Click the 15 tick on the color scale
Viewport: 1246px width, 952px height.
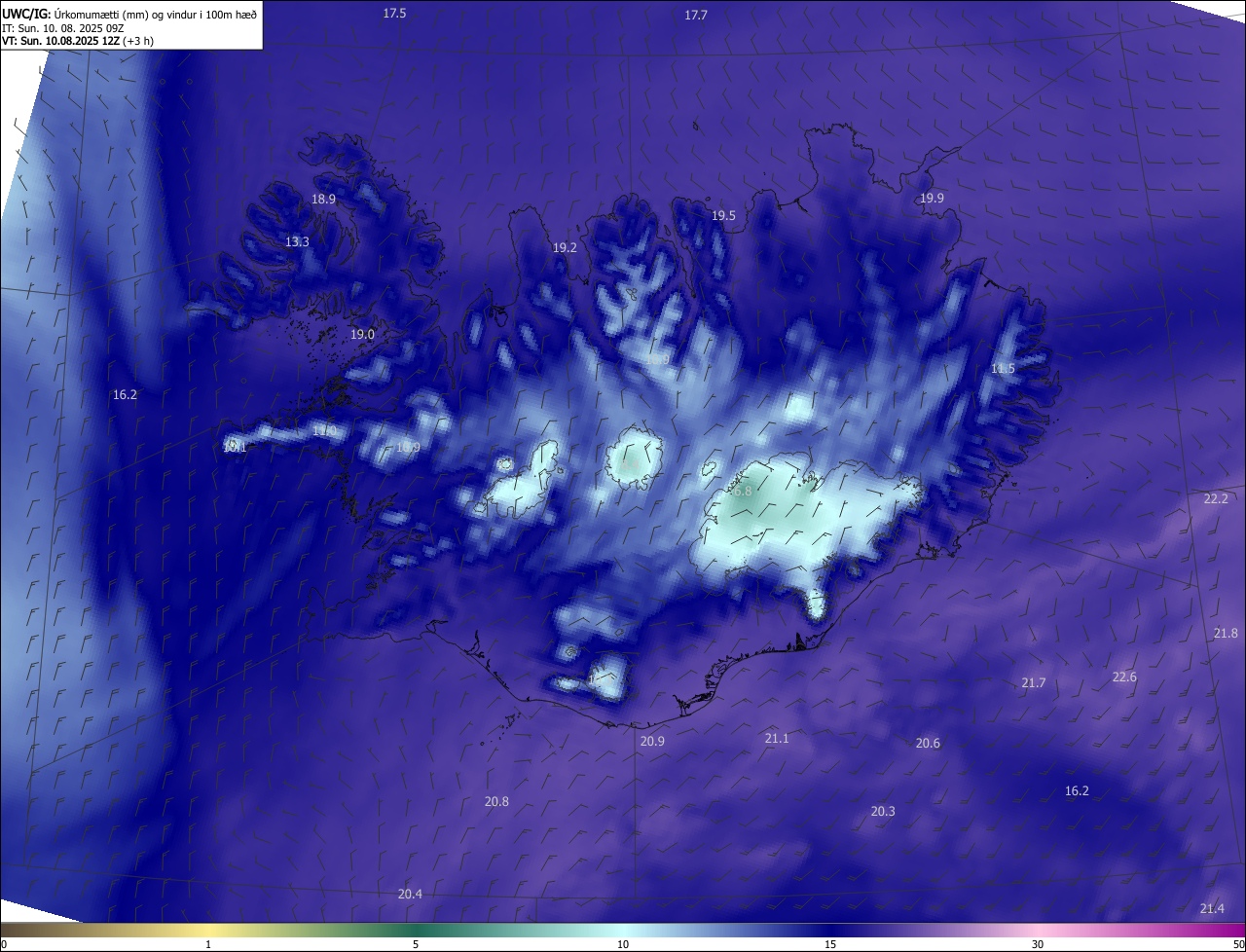tap(830, 945)
